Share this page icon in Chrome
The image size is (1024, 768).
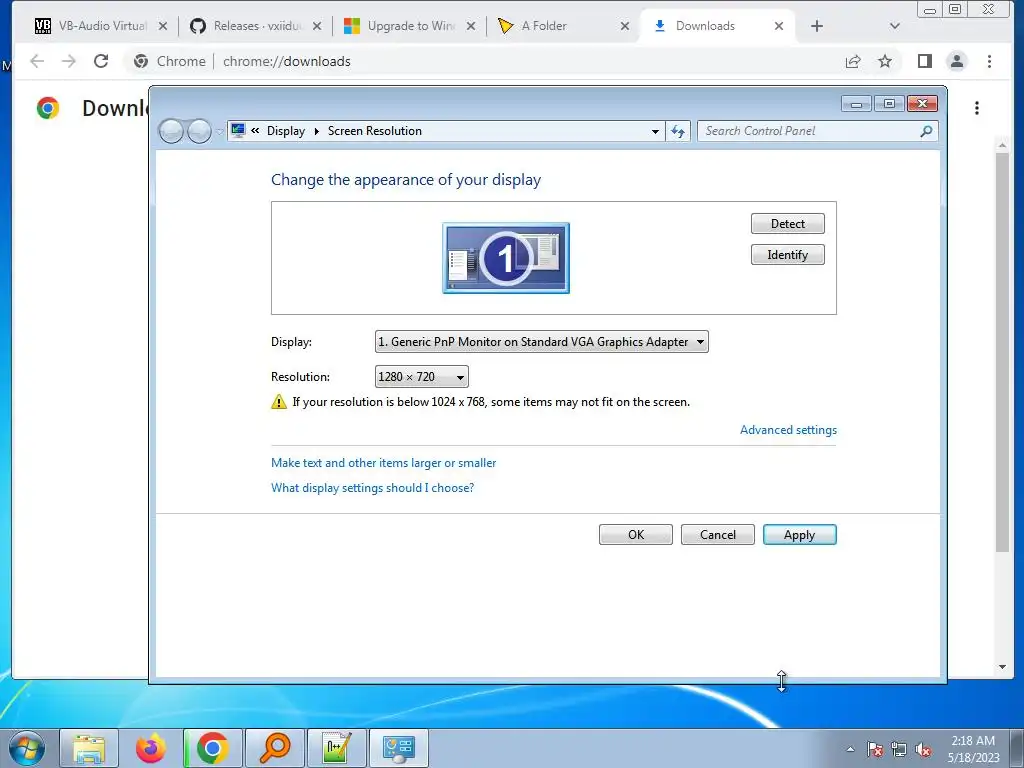coord(853,61)
